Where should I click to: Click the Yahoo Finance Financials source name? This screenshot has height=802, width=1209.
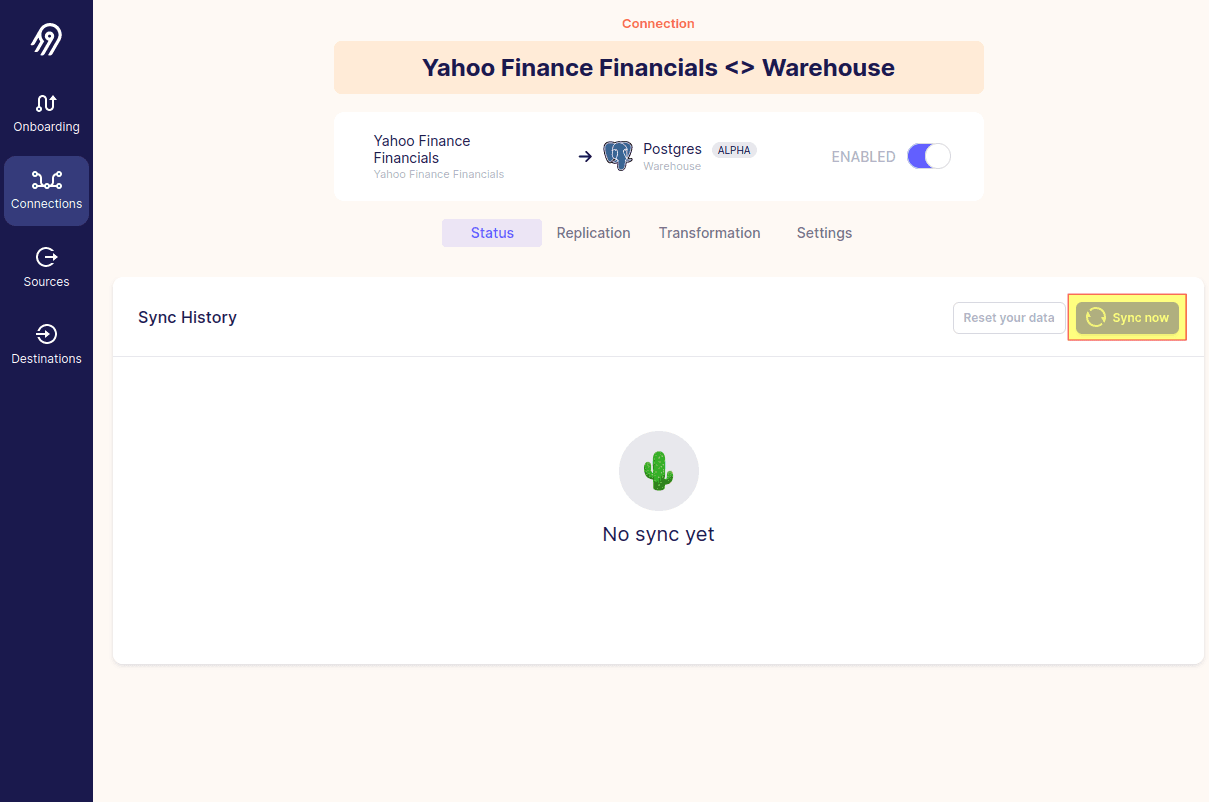click(422, 149)
